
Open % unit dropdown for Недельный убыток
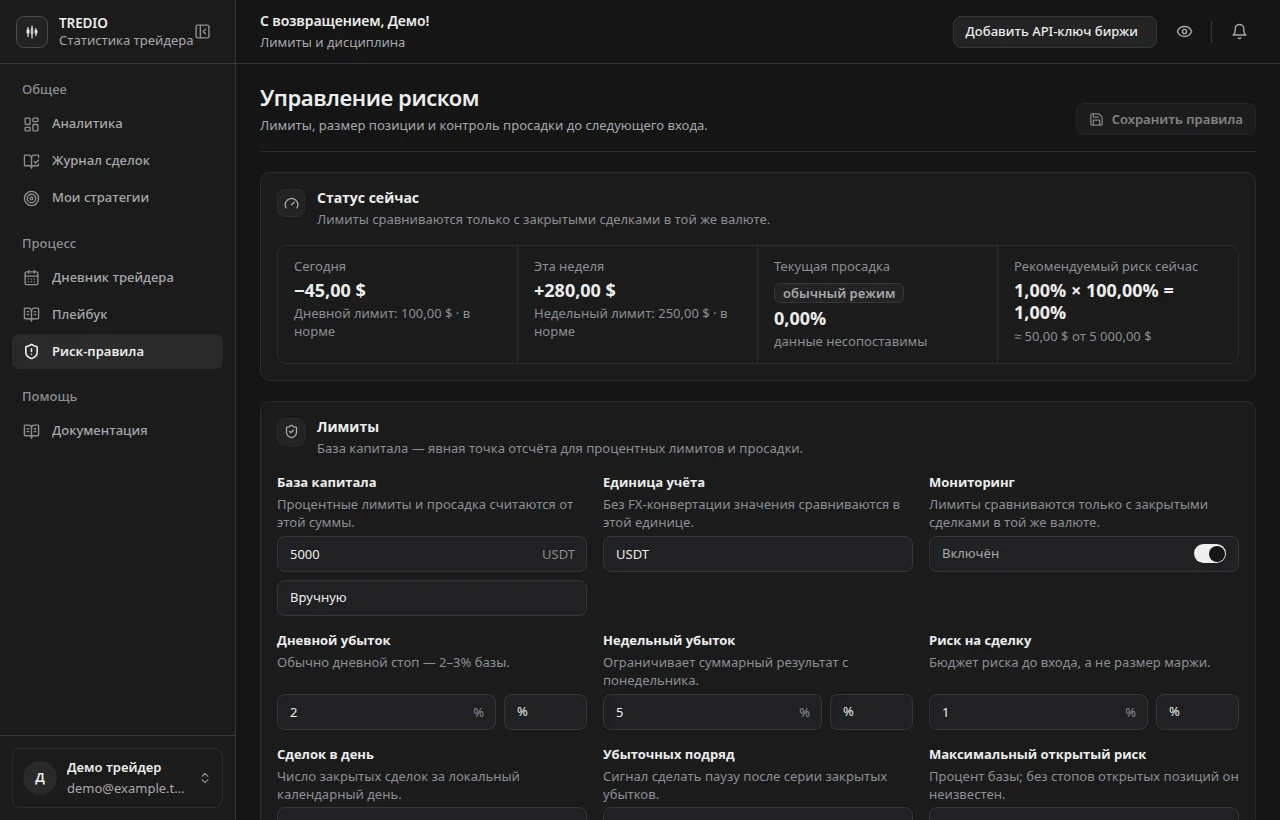871,712
